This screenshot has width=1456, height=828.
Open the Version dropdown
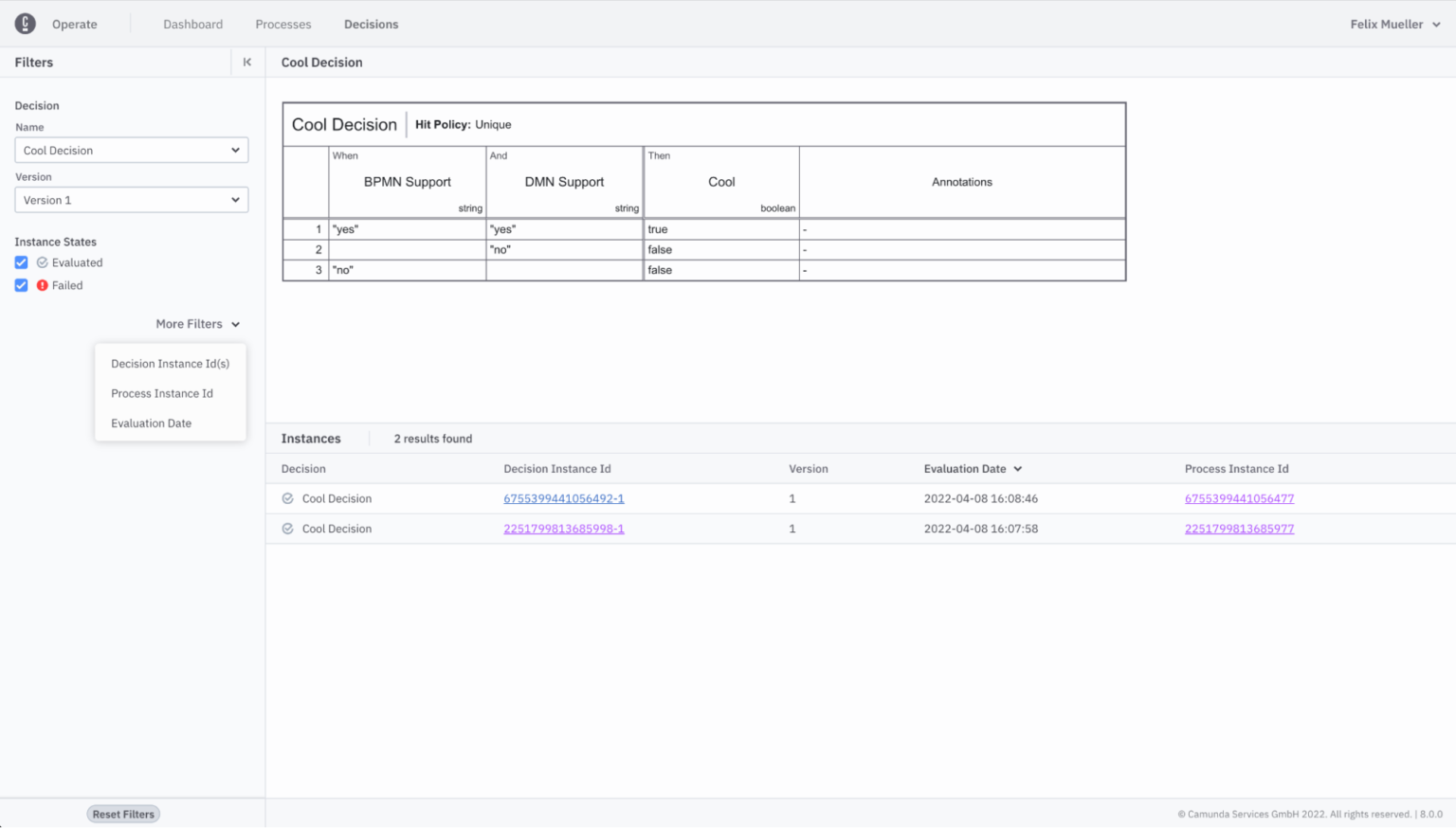click(x=131, y=199)
